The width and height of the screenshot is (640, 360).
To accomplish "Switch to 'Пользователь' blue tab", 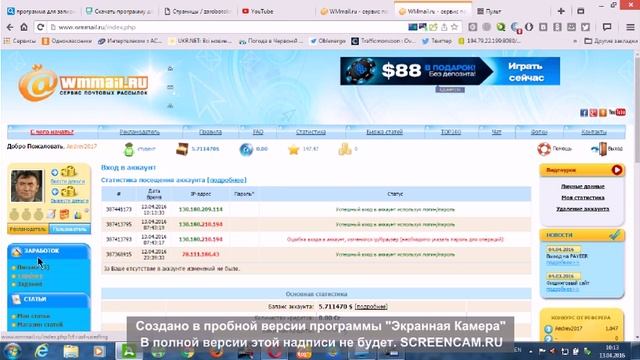I will coord(70,229).
